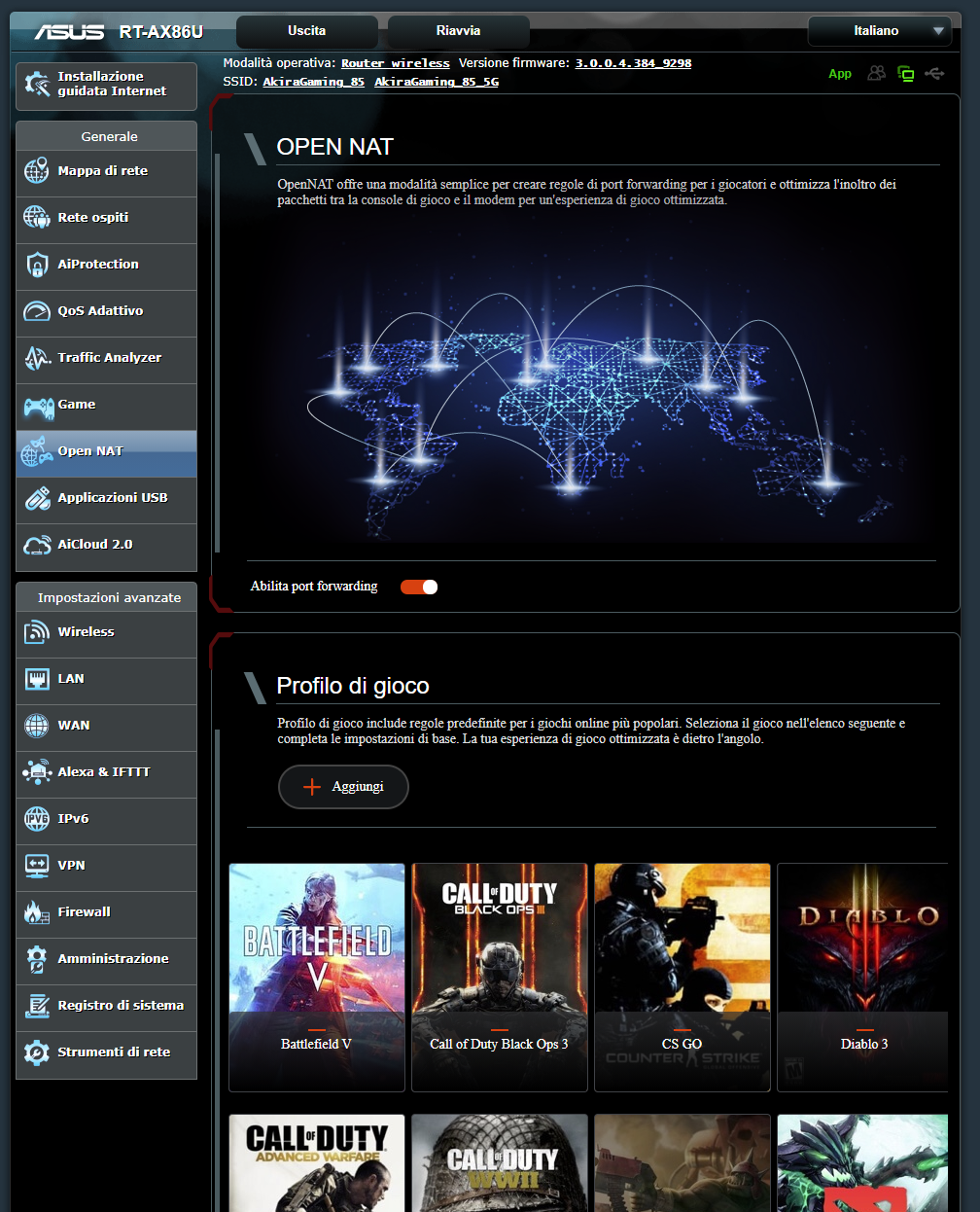This screenshot has width=980, height=1212.
Task: Click the Wireless signal icon
Action: click(x=37, y=632)
